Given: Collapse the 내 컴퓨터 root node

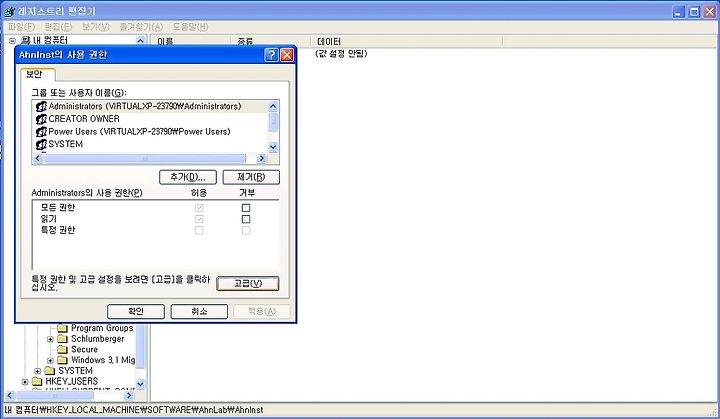Looking at the screenshot, I should [x=12, y=41].
